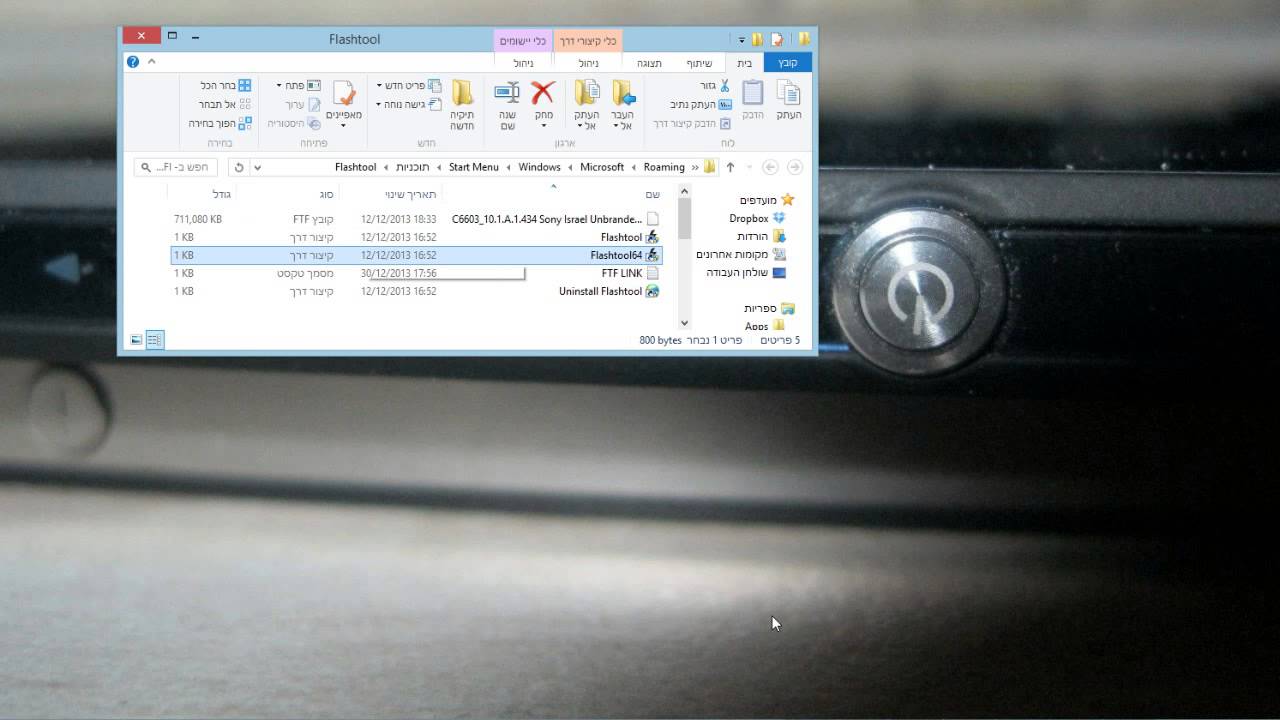This screenshot has width=1280, height=720.
Task: Open the address bar history dropdown
Action: click(x=258, y=167)
